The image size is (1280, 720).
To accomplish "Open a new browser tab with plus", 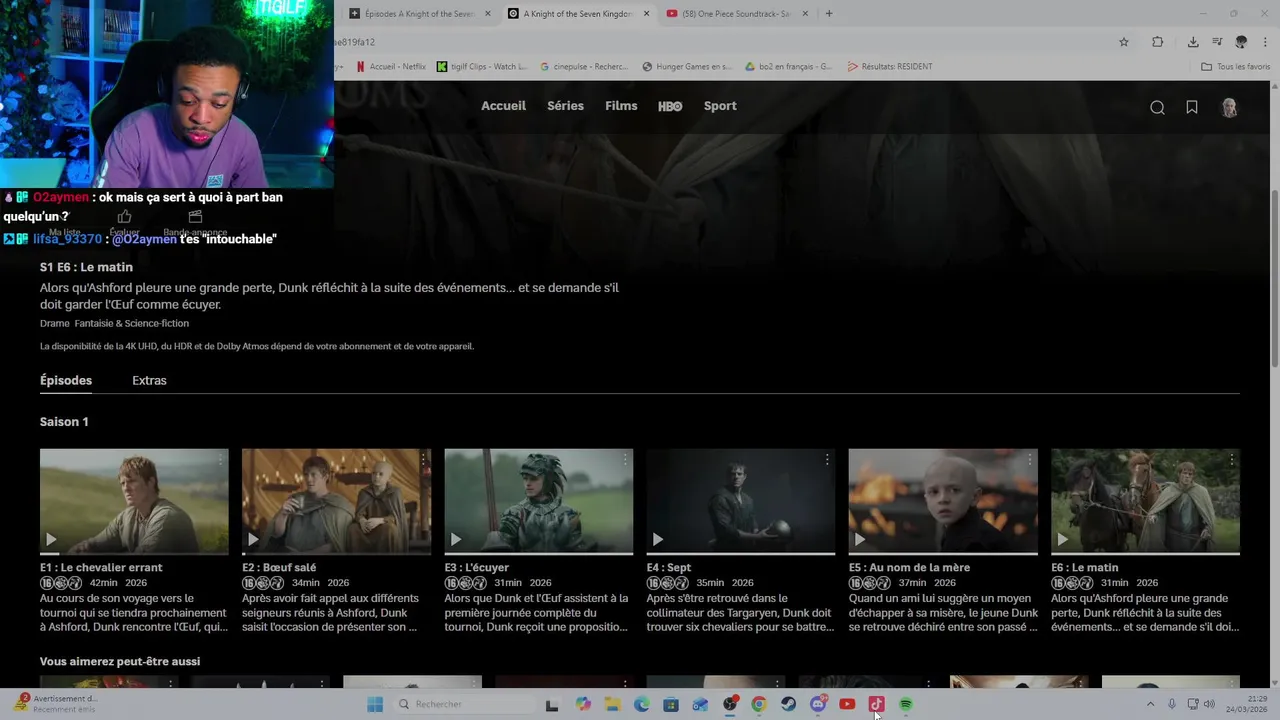I will tap(829, 14).
